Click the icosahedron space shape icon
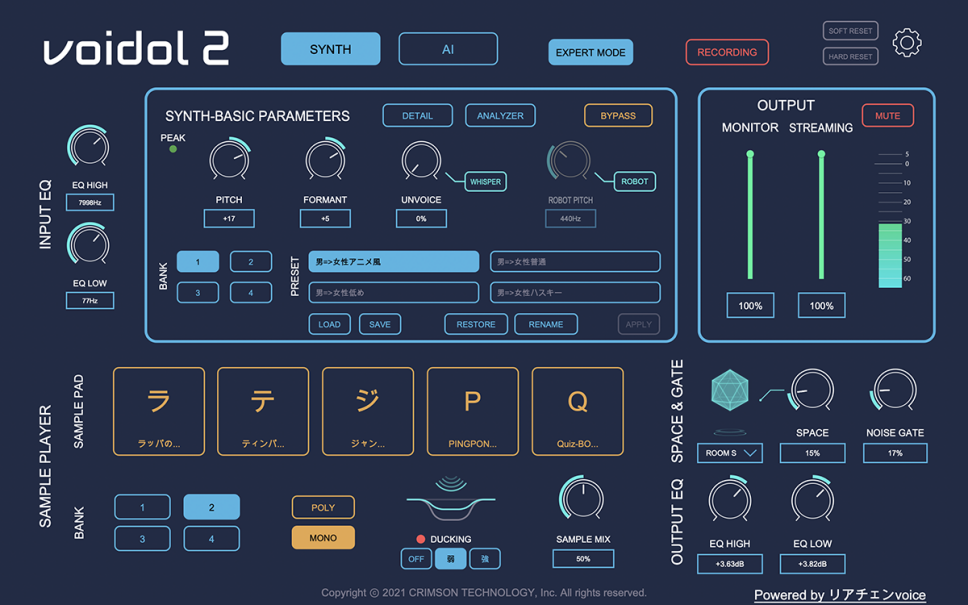The image size is (968, 605). [730, 390]
